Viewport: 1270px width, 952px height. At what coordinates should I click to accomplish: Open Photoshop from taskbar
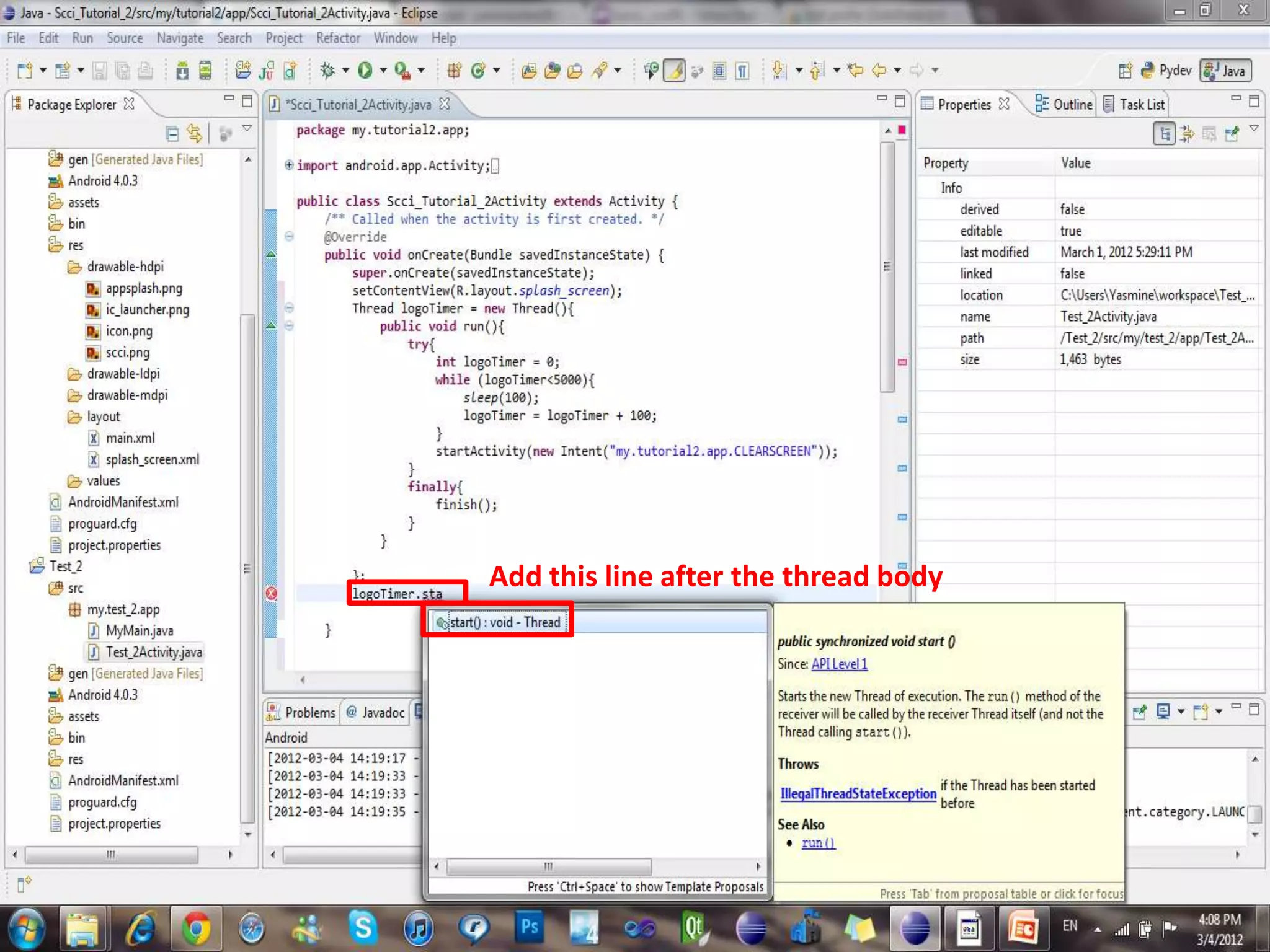pos(530,927)
